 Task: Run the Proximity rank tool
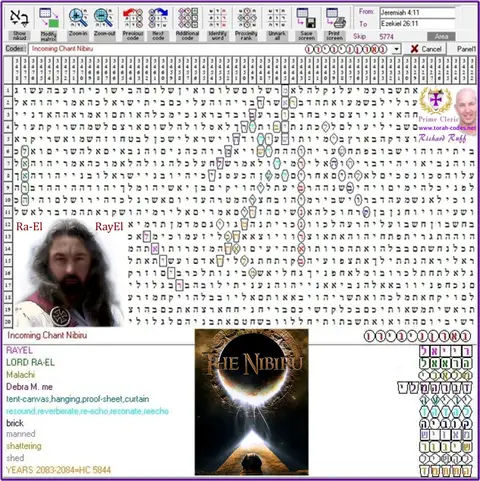click(x=246, y=24)
